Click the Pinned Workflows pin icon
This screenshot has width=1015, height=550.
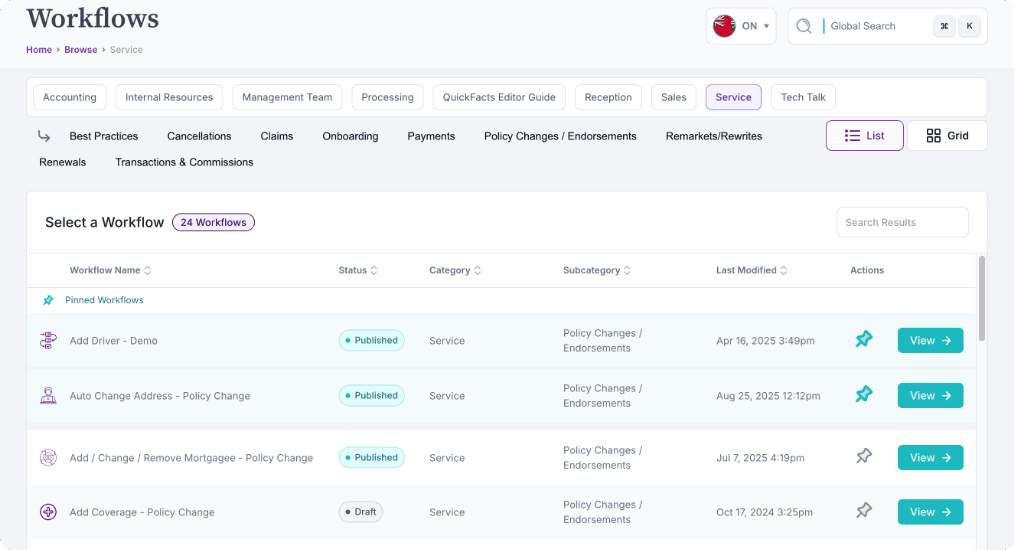(x=48, y=300)
